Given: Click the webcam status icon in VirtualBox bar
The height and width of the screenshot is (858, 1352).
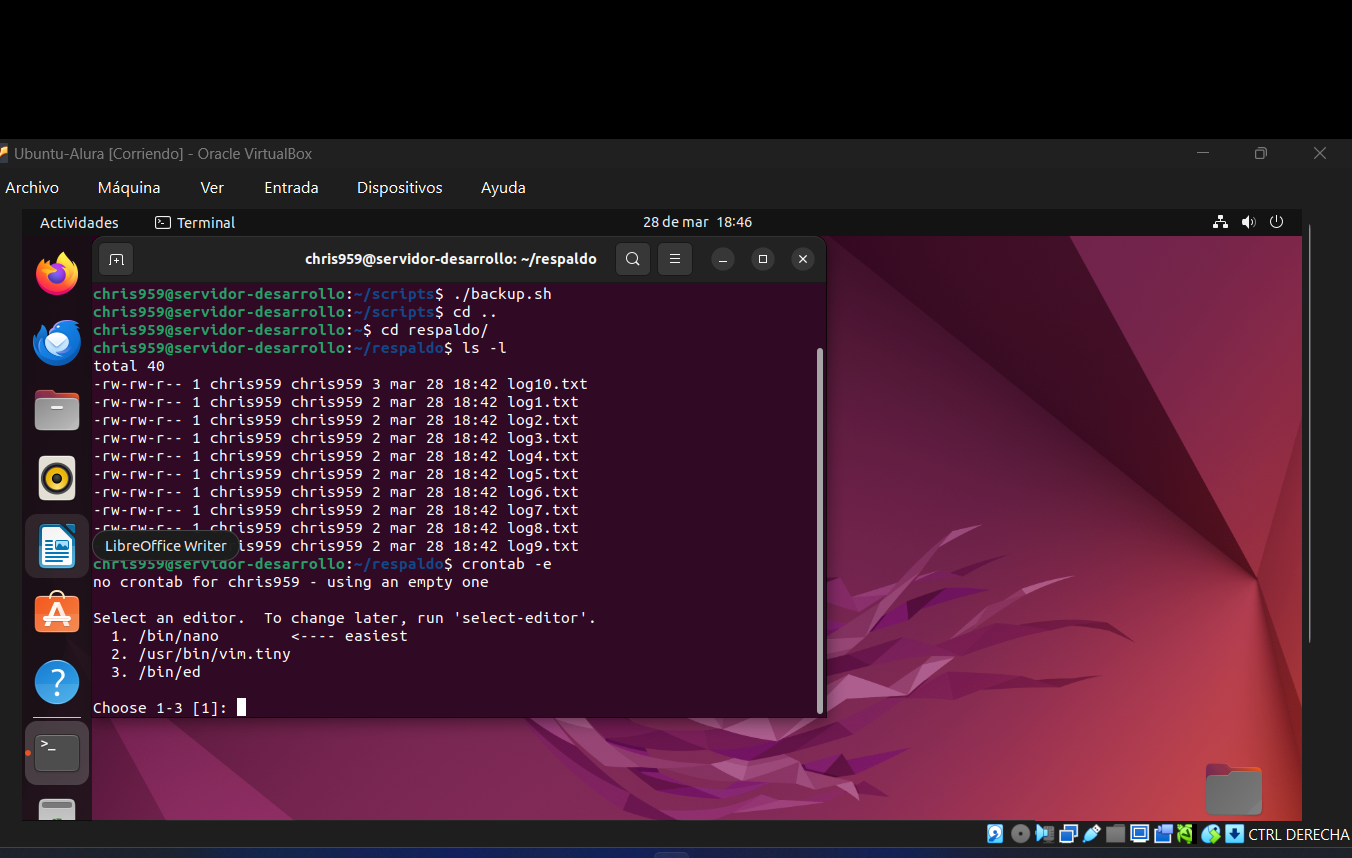Looking at the screenshot, I should click(x=1163, y=833).
